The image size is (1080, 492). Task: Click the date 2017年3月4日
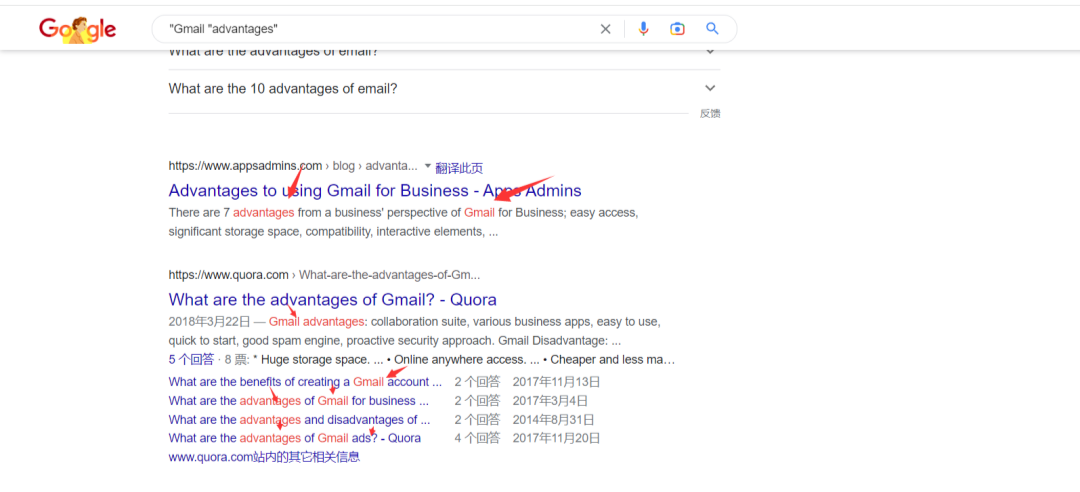coord(550,400)
